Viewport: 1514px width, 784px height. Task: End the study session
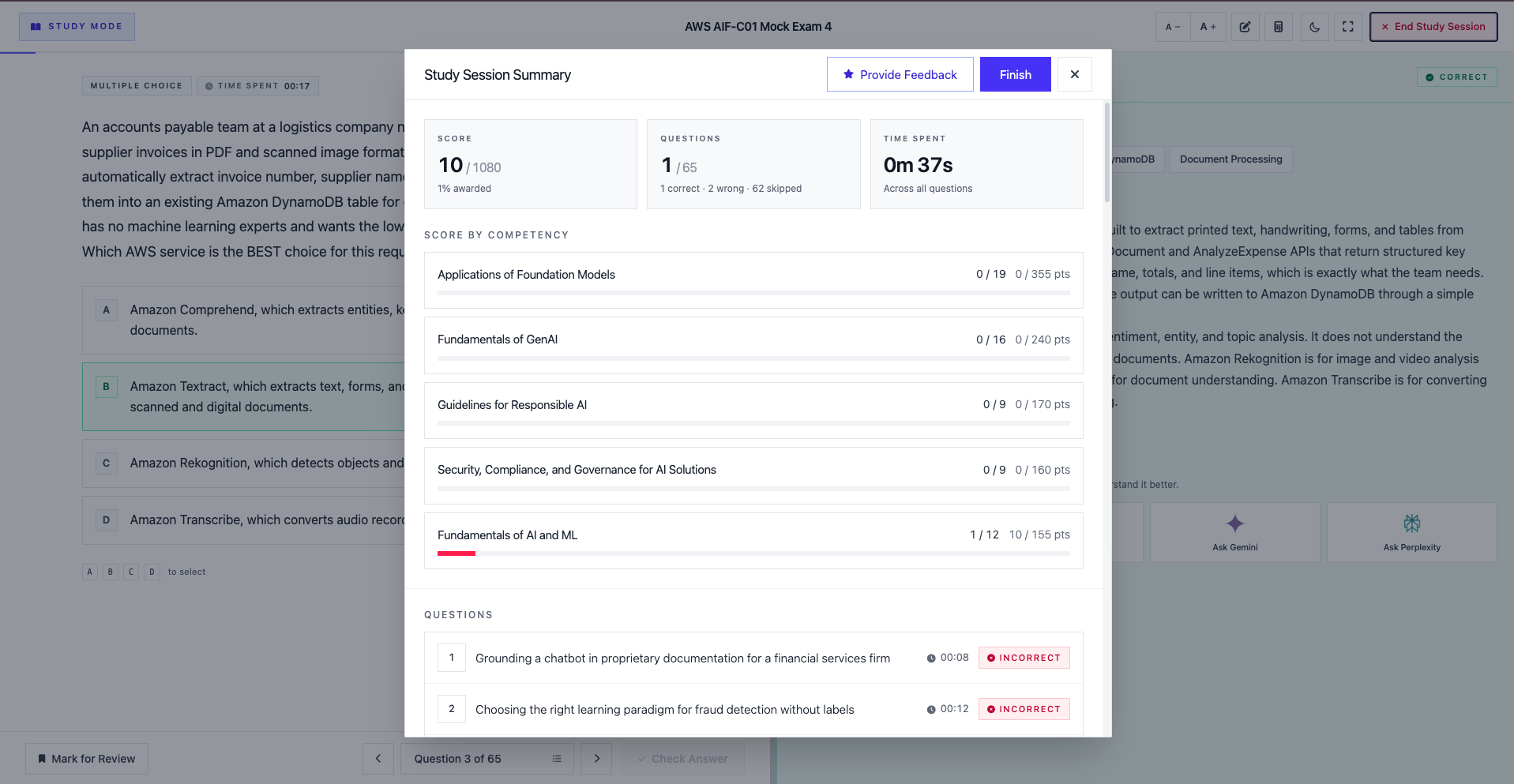[x=1433, y=26]
